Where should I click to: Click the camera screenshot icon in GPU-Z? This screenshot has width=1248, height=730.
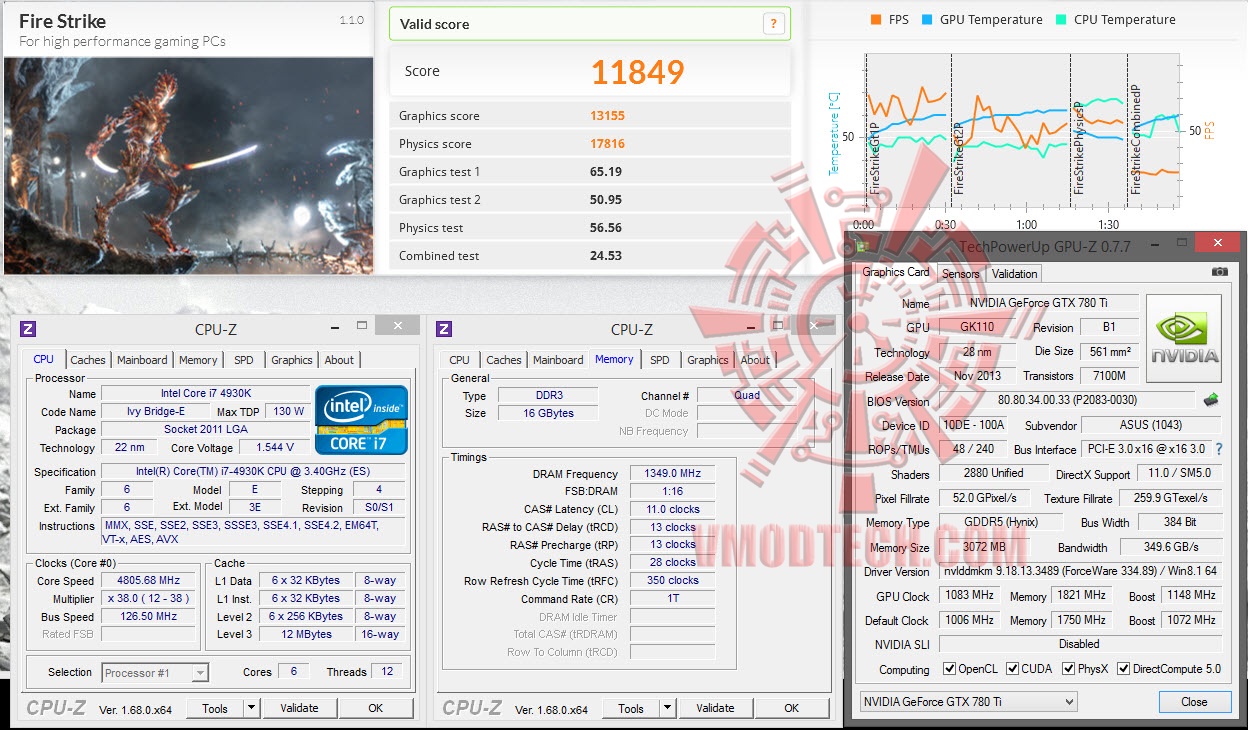pyautogui.click(x=1219, y=271)
